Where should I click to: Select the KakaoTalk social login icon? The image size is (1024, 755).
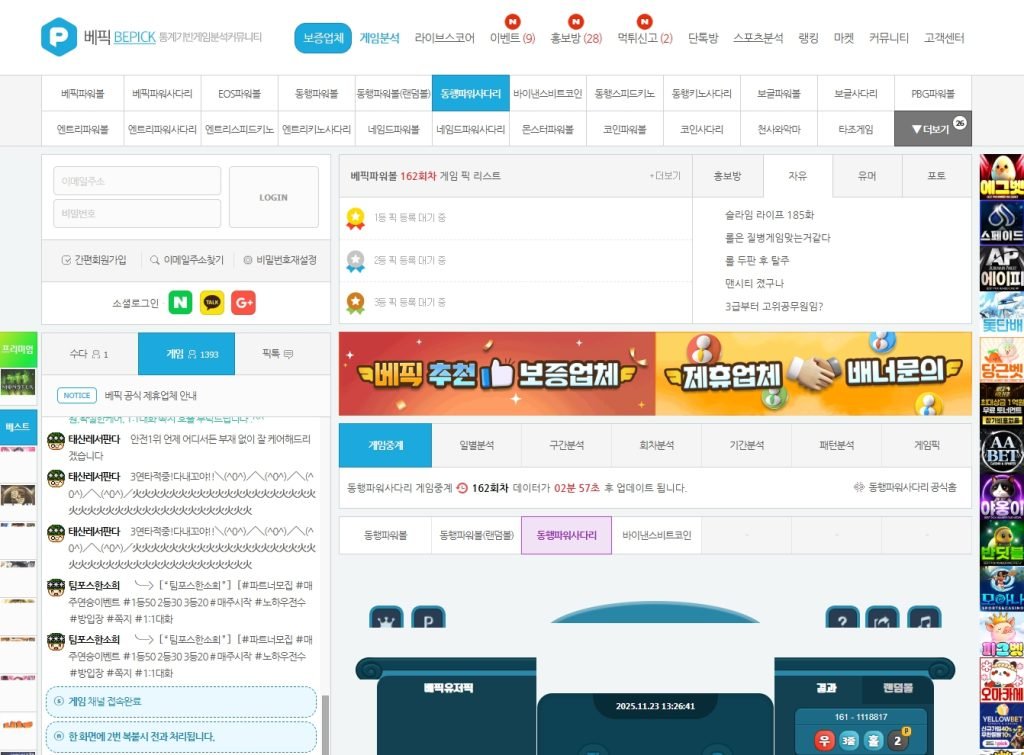tap(211, 301)
